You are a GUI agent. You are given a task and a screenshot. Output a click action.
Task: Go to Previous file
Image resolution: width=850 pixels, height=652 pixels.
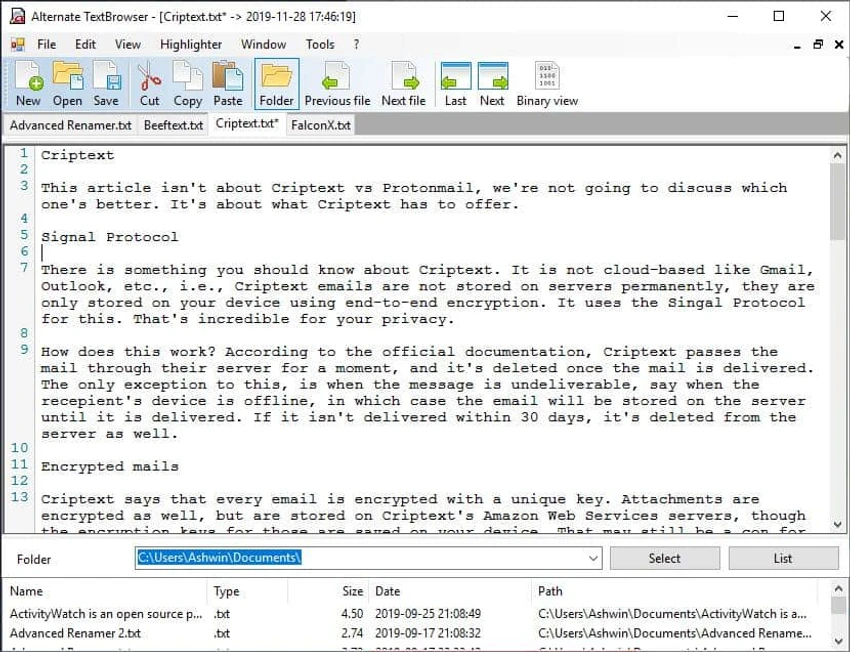pyautogui.click(x=337, y=83)
